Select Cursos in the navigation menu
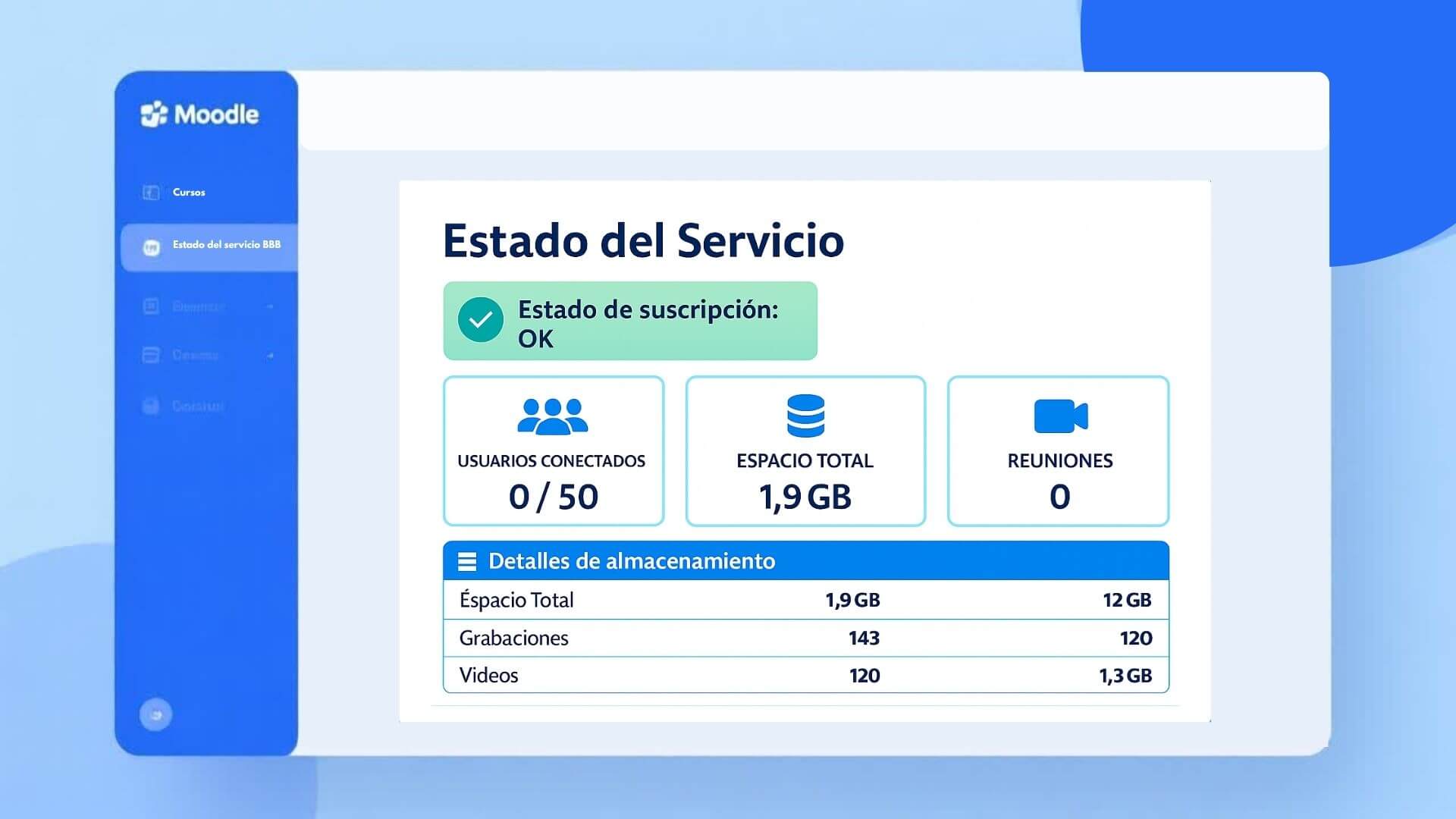Image resolution: width=1456 pixels, height=819 pixels. (x=187, y=192)
